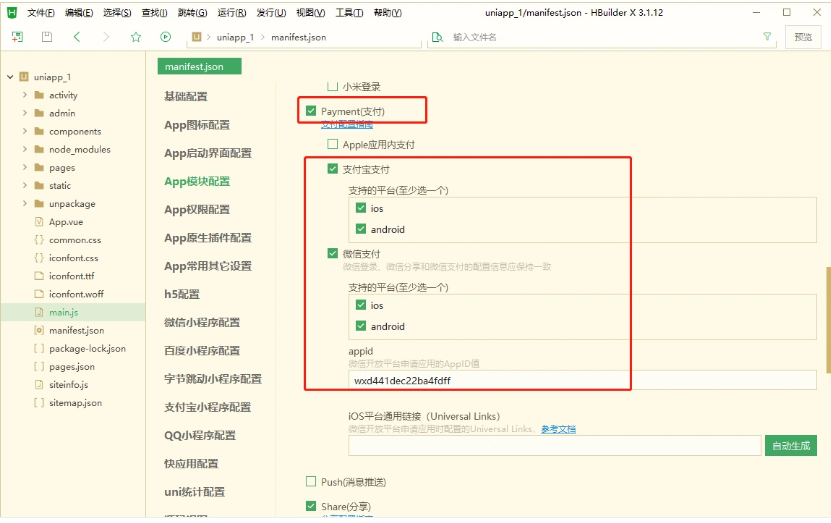Click the common.css file icon

pyautogui.click(x=39, y=240)
